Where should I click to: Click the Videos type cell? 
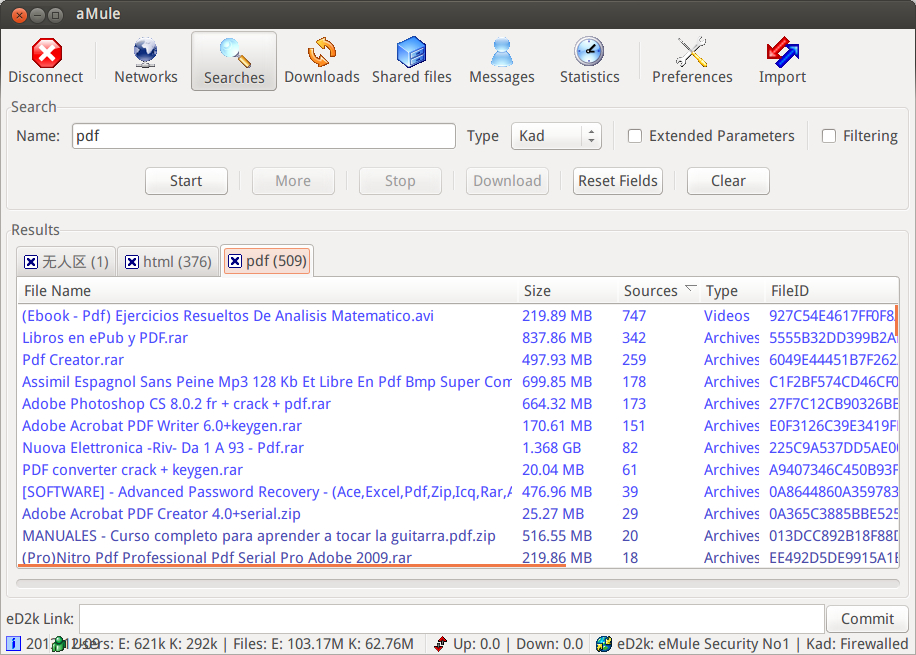tap(727, 316)
